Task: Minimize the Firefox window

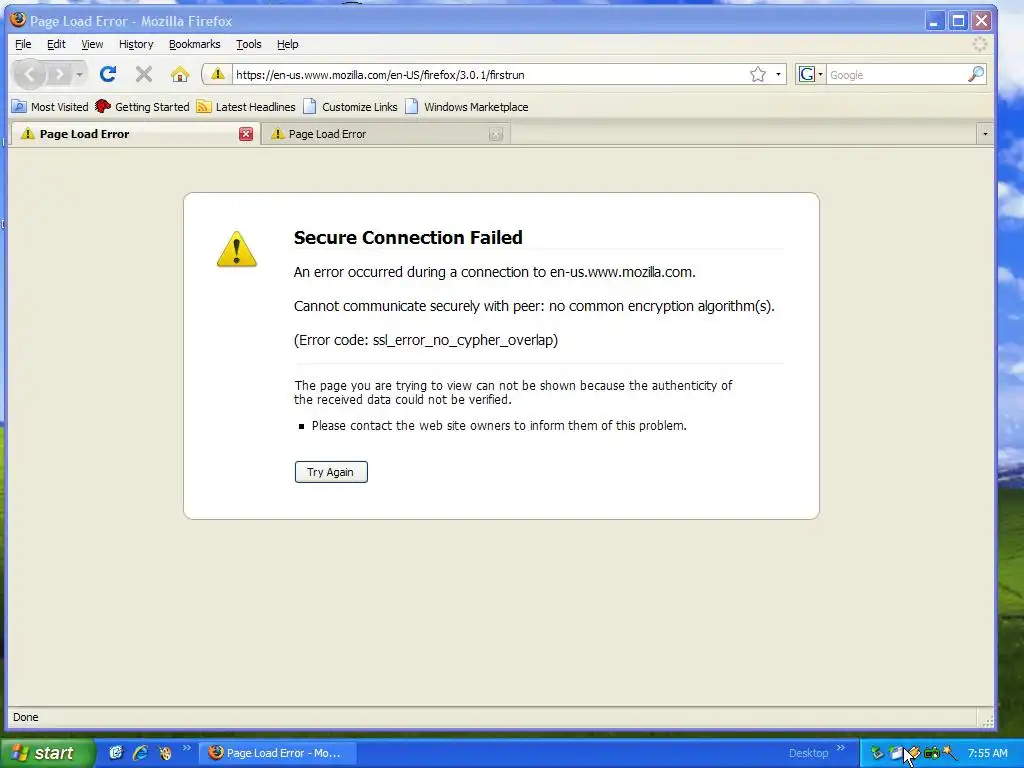Action: [x=935, y=21]
